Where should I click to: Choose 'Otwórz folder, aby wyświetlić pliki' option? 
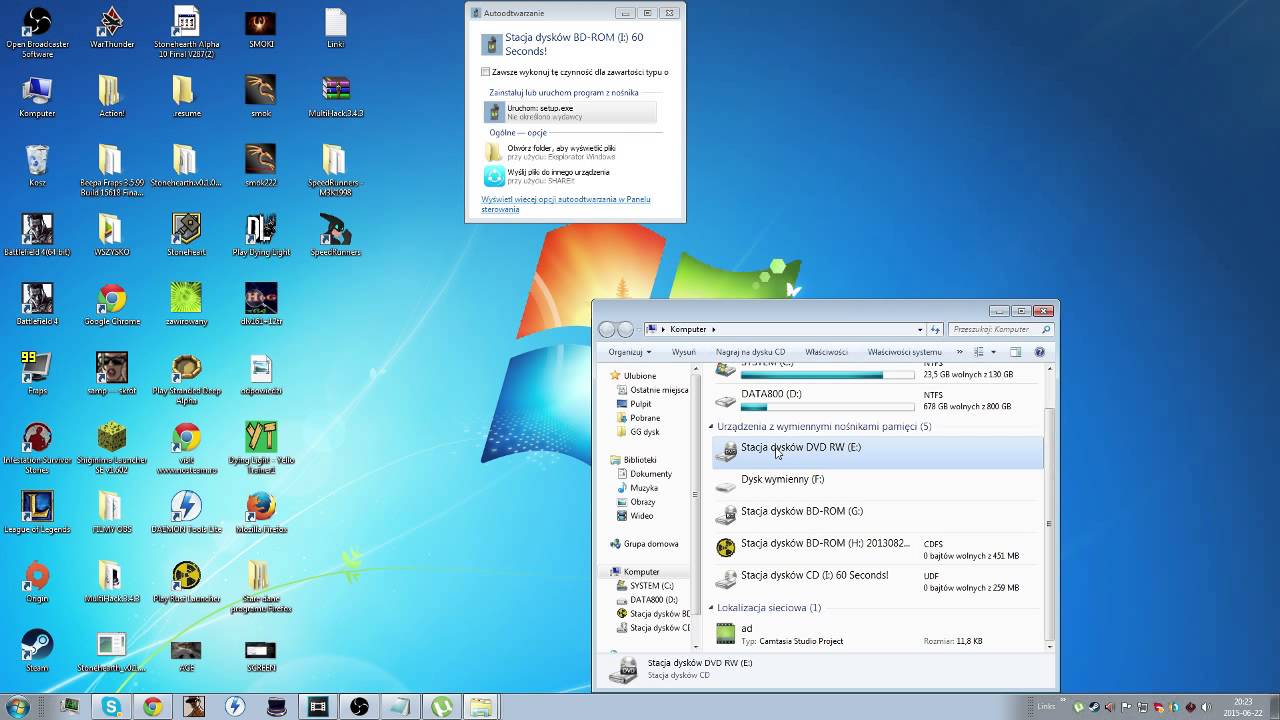pyautogui.click(x=570, y=152)
